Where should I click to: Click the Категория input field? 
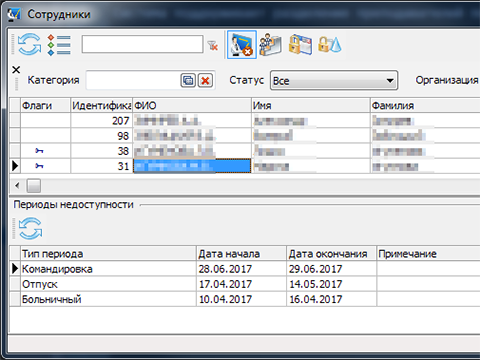133,80
